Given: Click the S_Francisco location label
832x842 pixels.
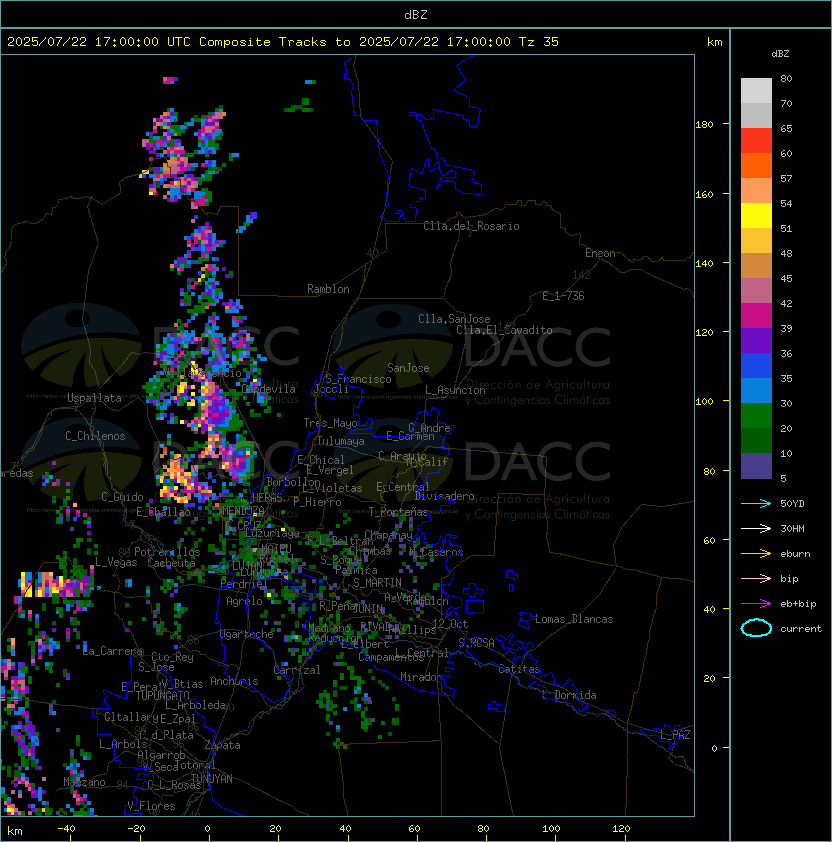Looking at the screenshot, I should click(358, 379).
